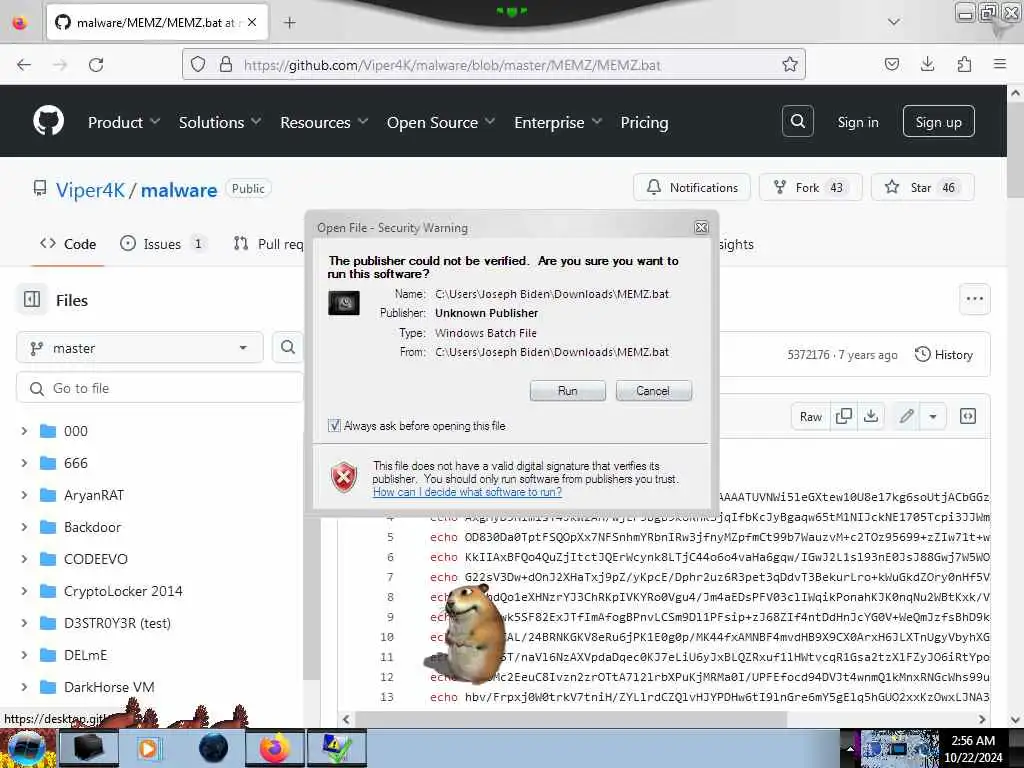The height and width of the screenshot is (768, 1024).
Task: Open How can I decide what software link
Action: (x=467, y=492)
